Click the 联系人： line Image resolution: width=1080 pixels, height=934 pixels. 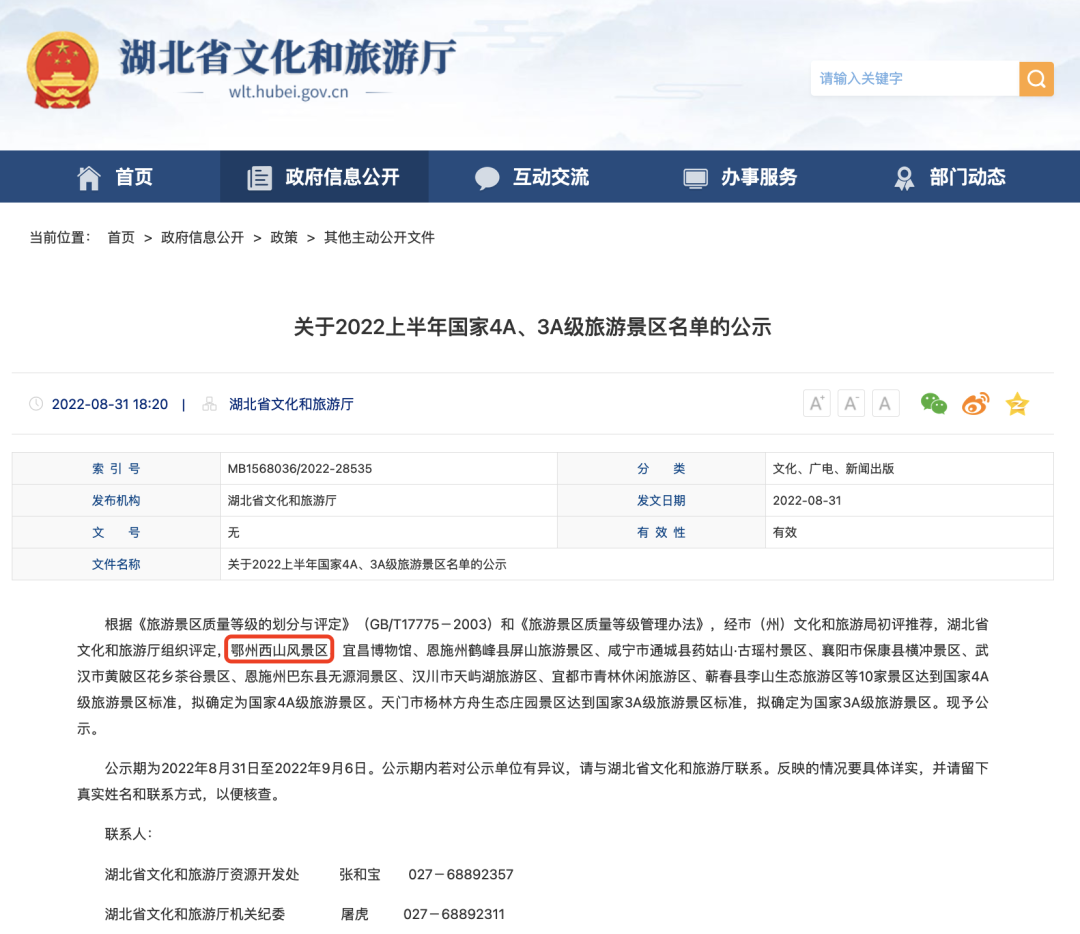click(x=129, y=834)
